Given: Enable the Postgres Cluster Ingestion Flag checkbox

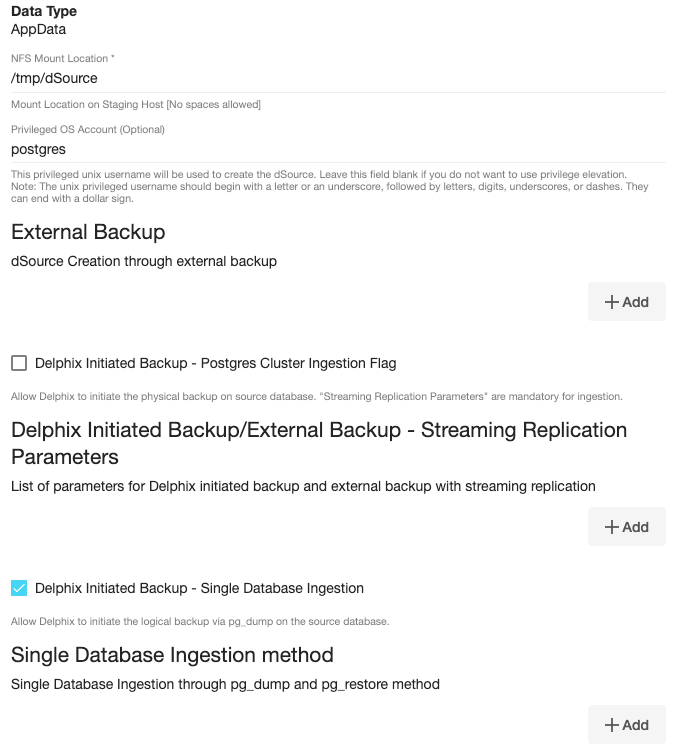Looking at the screenshot, I should [x=19, y=363].
